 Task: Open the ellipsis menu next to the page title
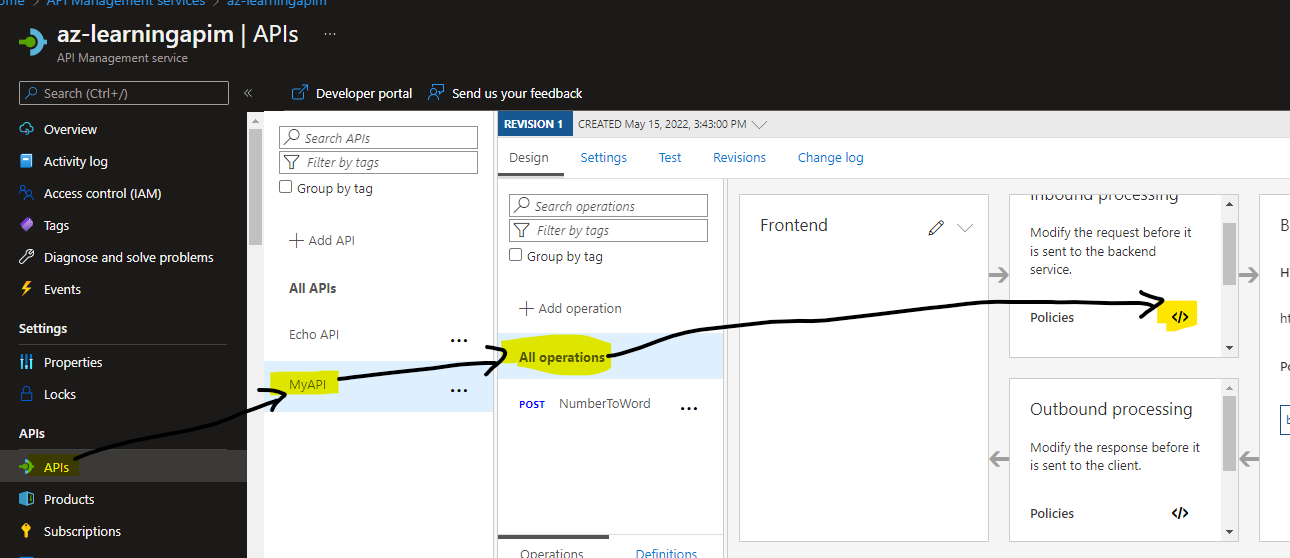point(330,33)
